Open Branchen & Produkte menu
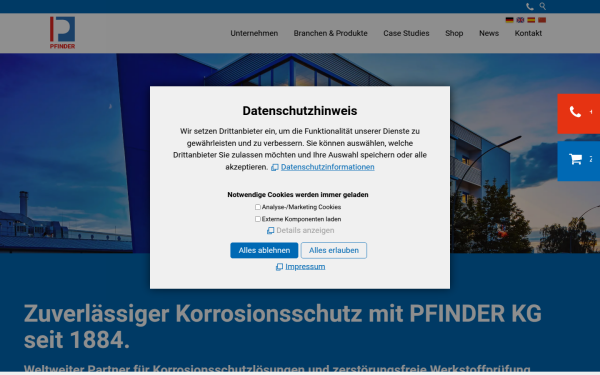 point(330,33)
